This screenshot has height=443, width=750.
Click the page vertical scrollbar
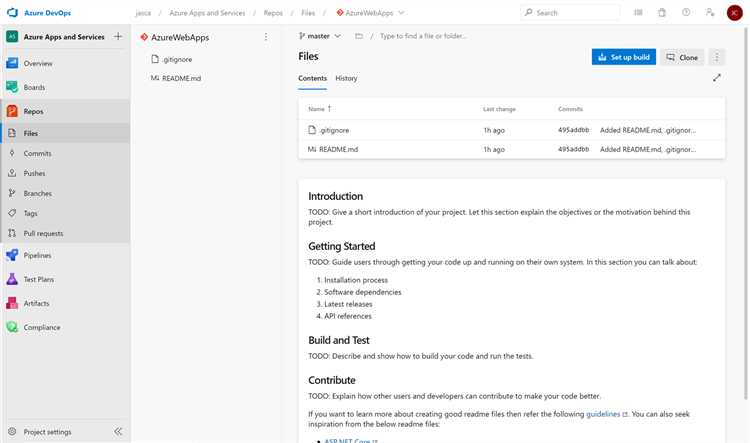[x=746, y=213]
